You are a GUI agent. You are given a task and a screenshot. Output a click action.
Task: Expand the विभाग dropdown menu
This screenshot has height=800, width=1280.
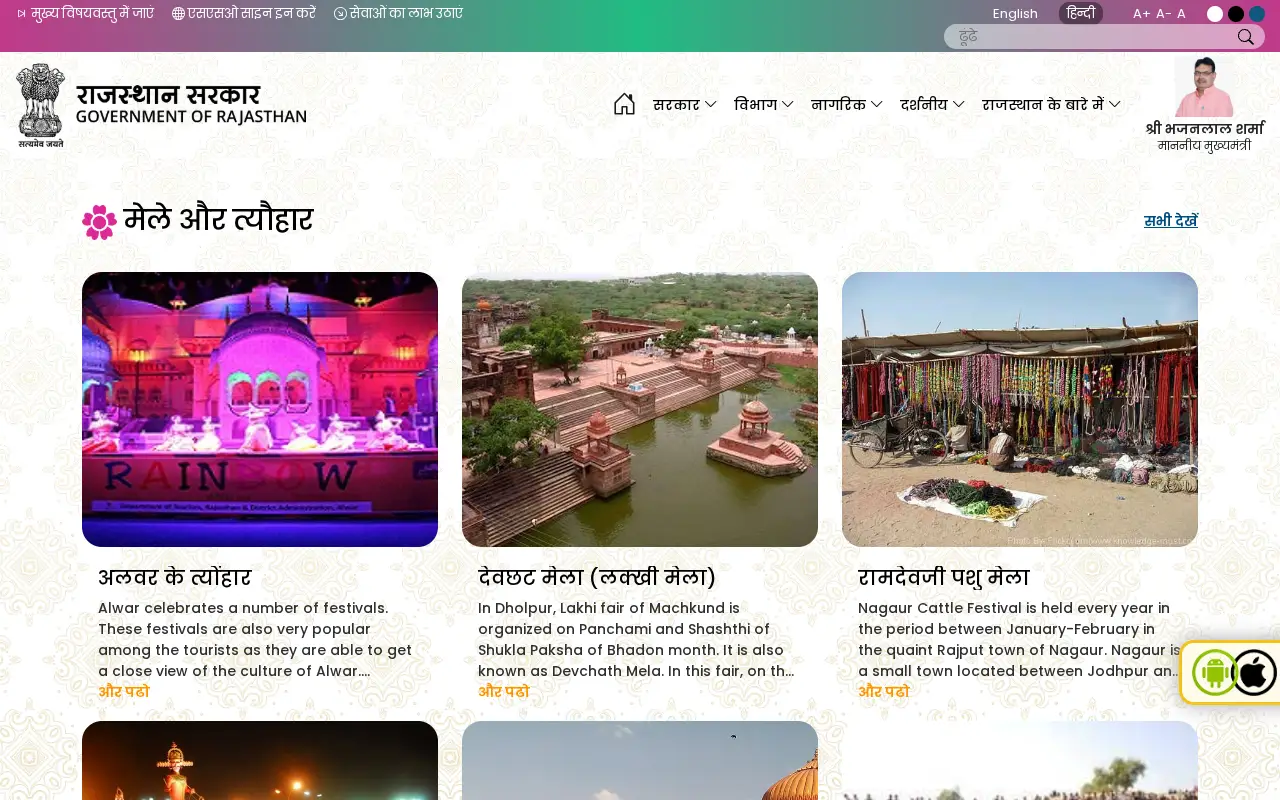764,104
